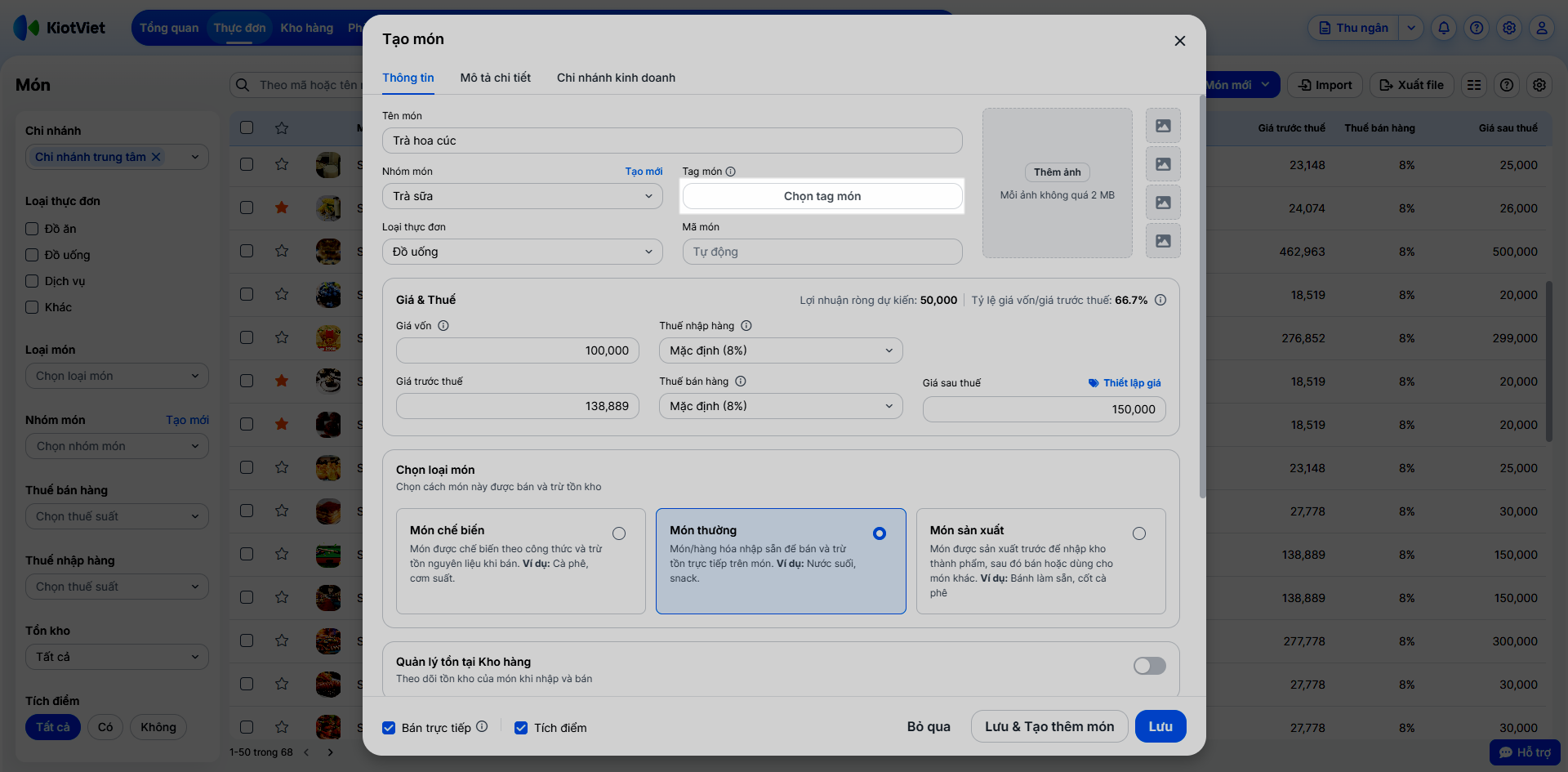
Task: Open the Loại thực đơn dropdown showing Đồ uống
Action: point(523,252)
